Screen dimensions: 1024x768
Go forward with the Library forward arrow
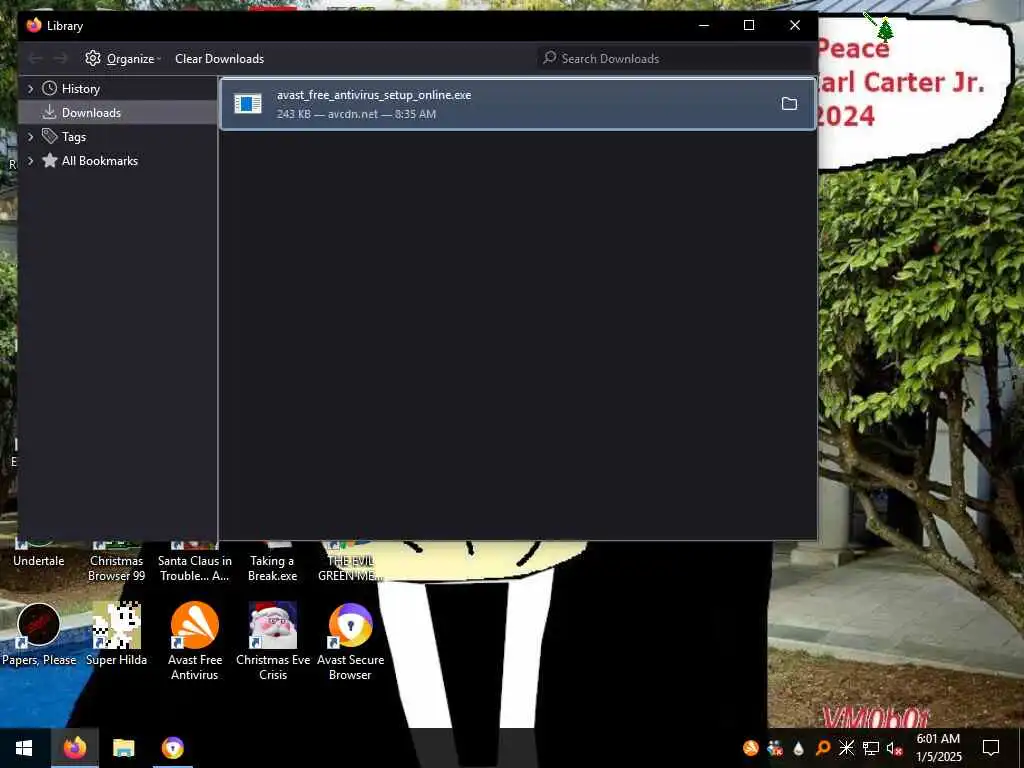pos(60,59)
